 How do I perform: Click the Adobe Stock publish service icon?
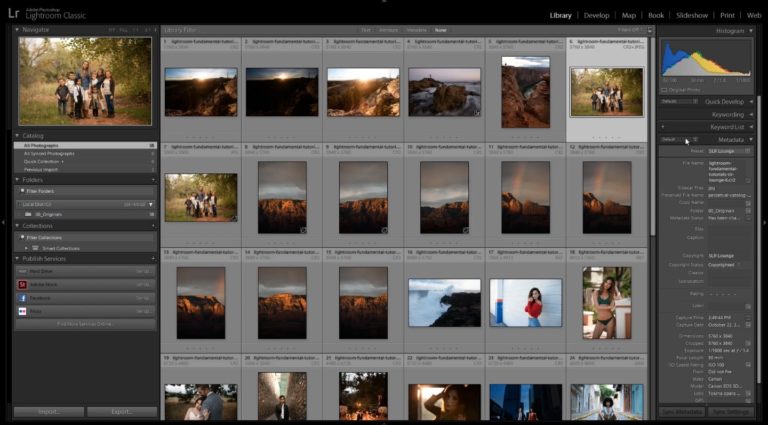coord(22,284)
